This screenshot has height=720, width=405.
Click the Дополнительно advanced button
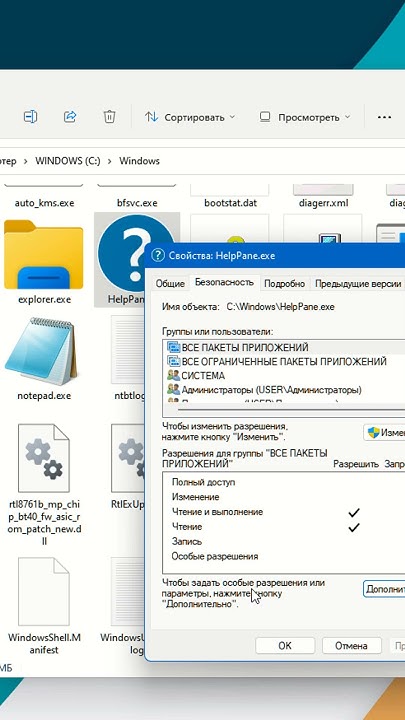pos(385,589)
